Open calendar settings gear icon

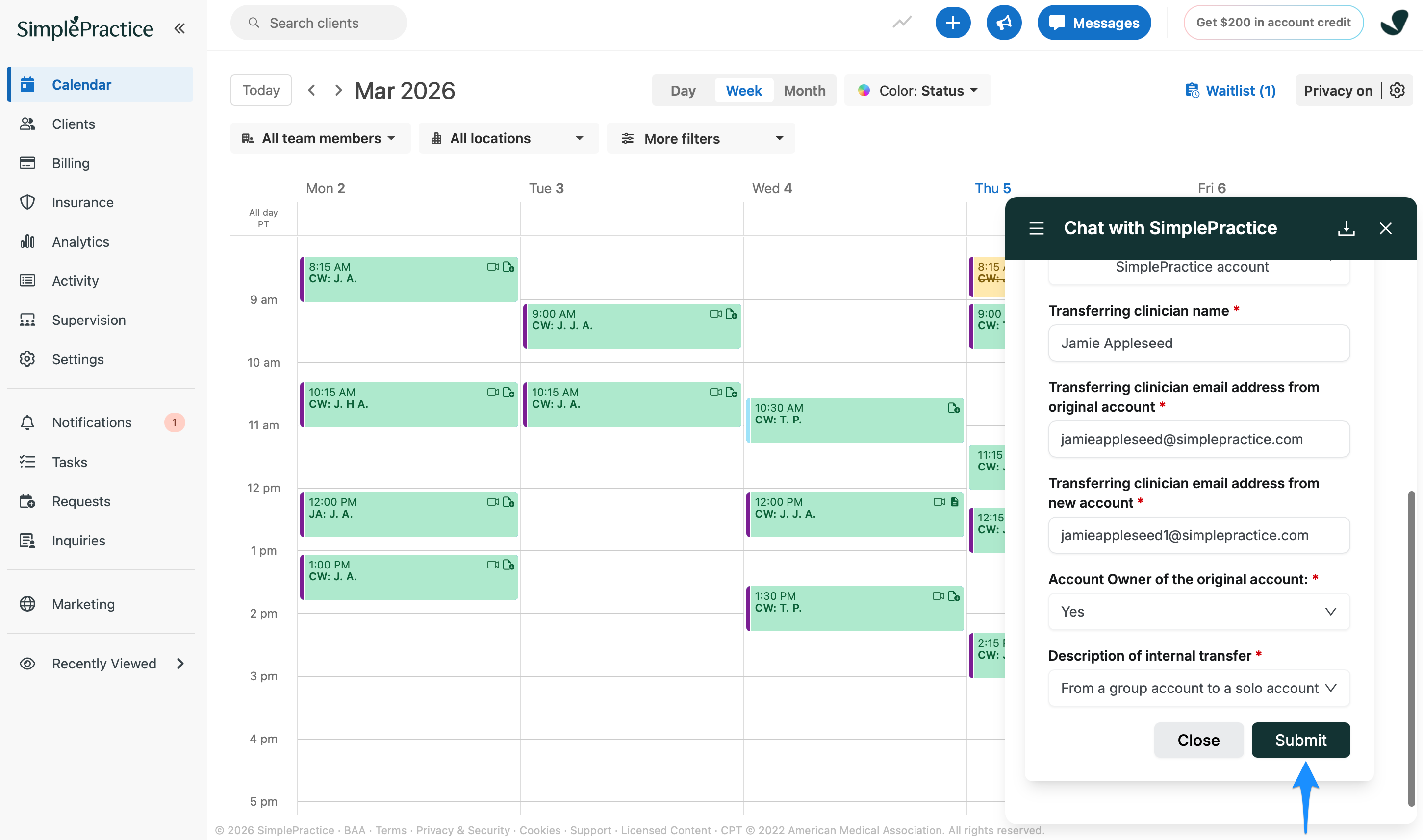pos(1397,91)
